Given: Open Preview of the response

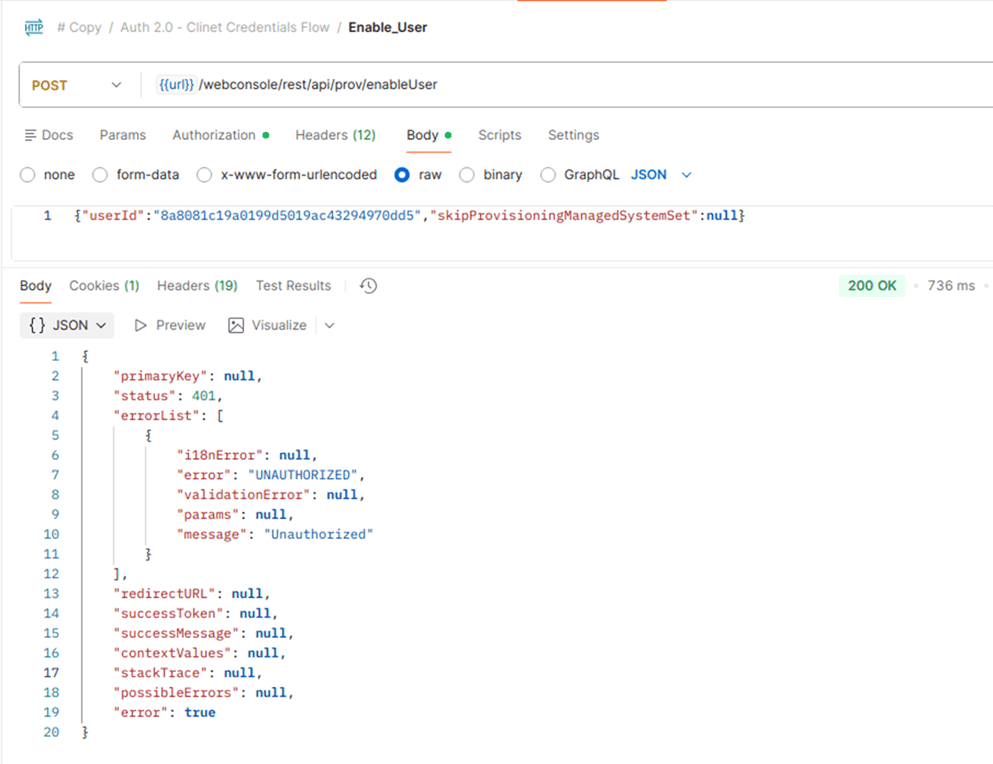Looking at the screenshot, I should pyautogui.click(x=170, y=325).
